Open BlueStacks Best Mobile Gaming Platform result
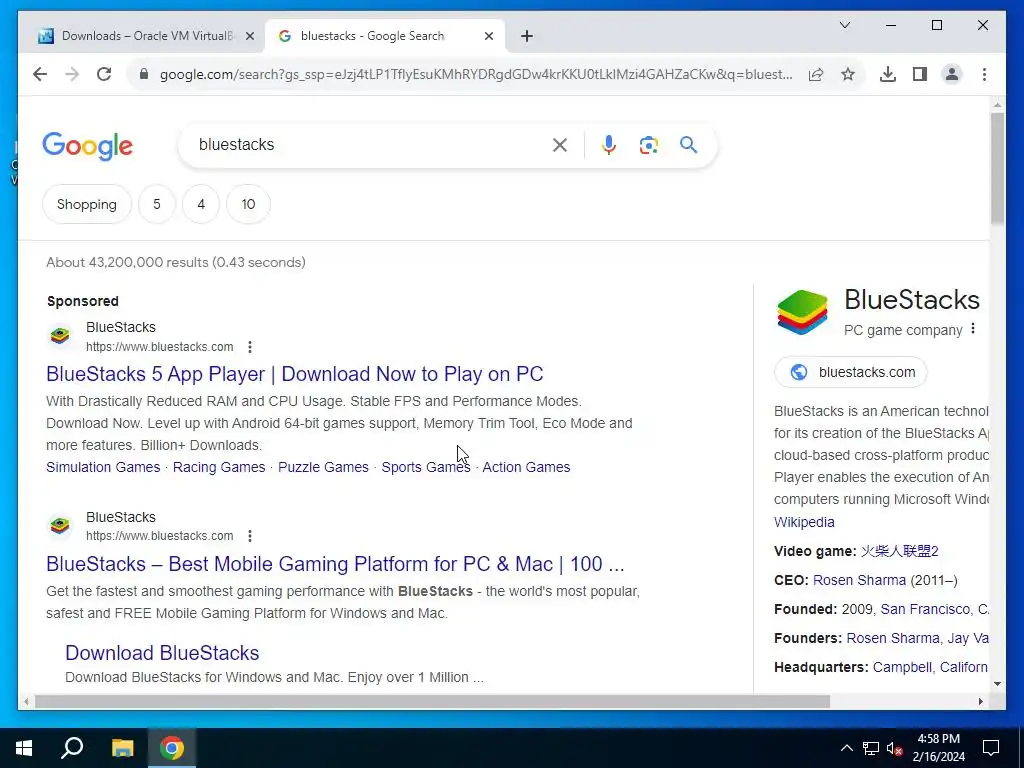This screenshot has height=768, width=1024. click(x=335, y=564)
